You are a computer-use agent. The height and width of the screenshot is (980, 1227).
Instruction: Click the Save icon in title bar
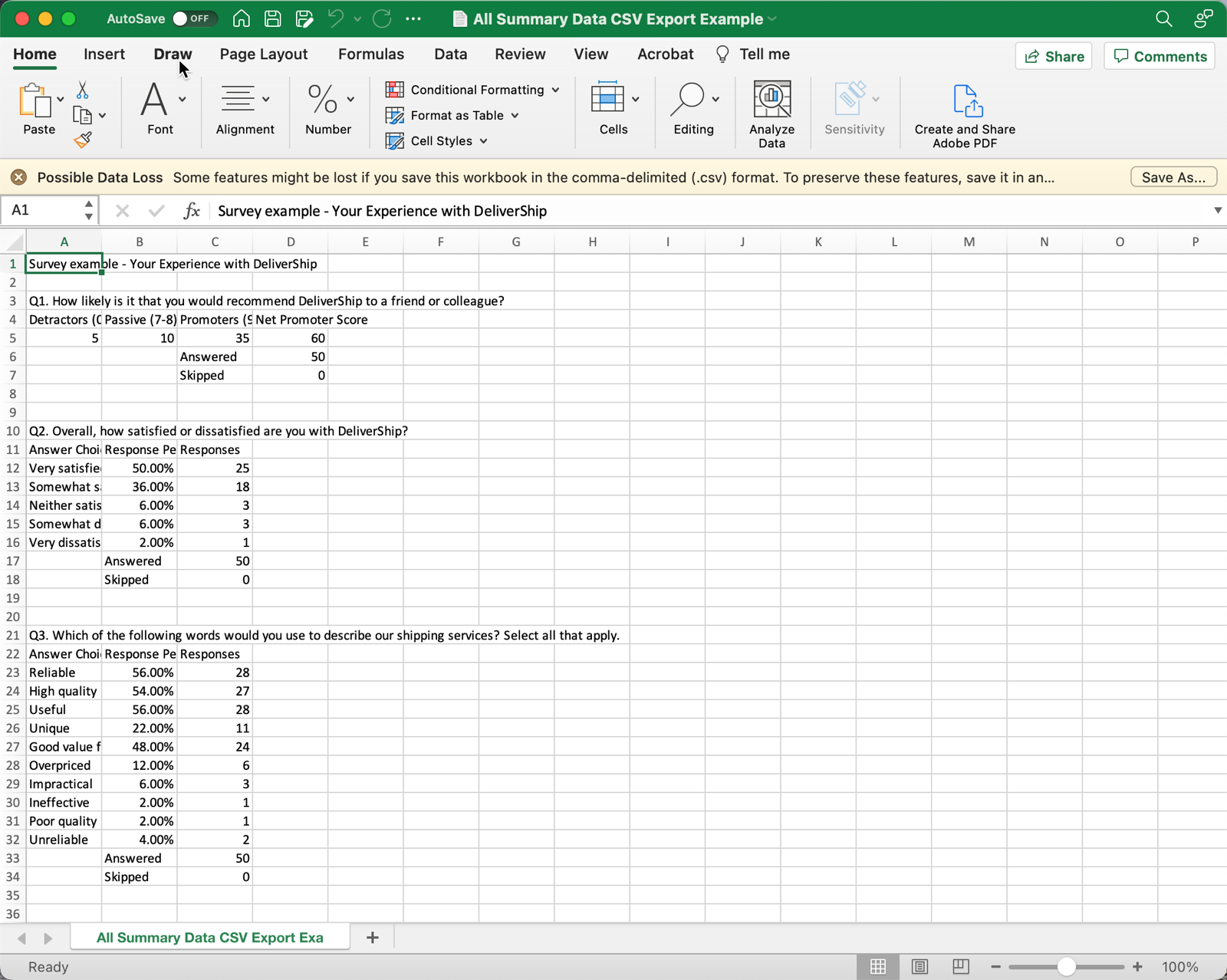(272, 19)
